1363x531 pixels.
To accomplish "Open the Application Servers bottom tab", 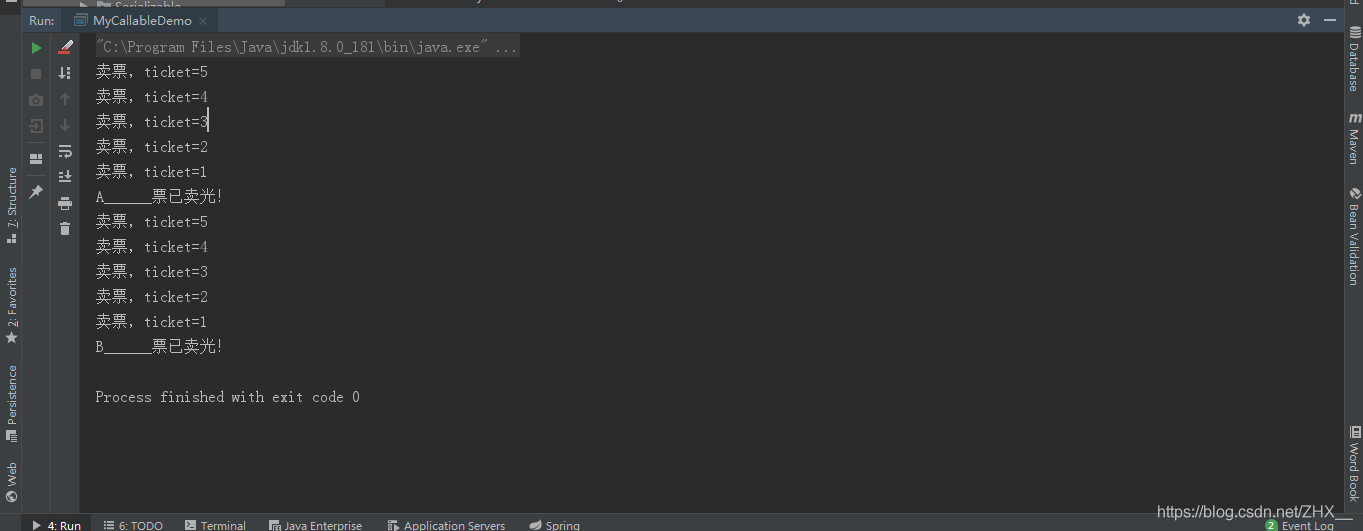I will [446, 525].
